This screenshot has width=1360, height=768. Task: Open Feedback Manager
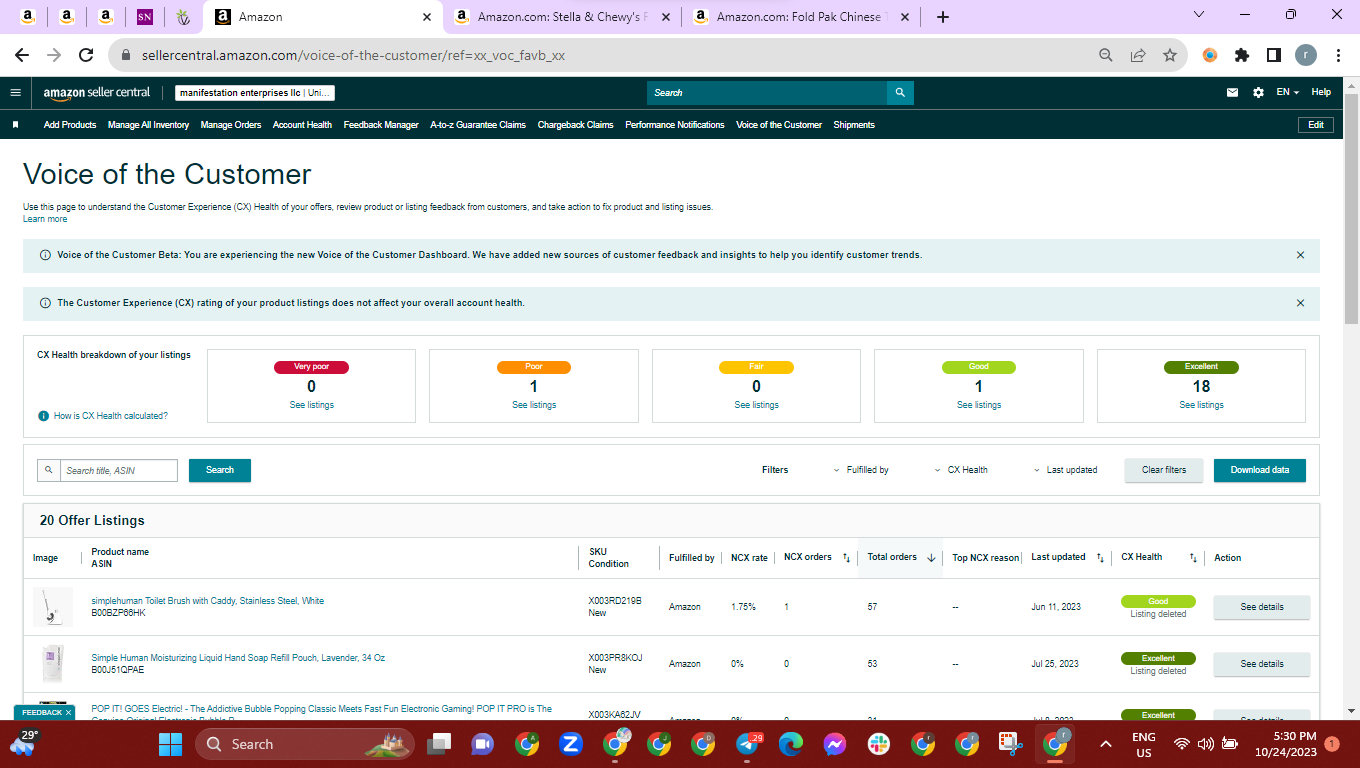[381, 125]
